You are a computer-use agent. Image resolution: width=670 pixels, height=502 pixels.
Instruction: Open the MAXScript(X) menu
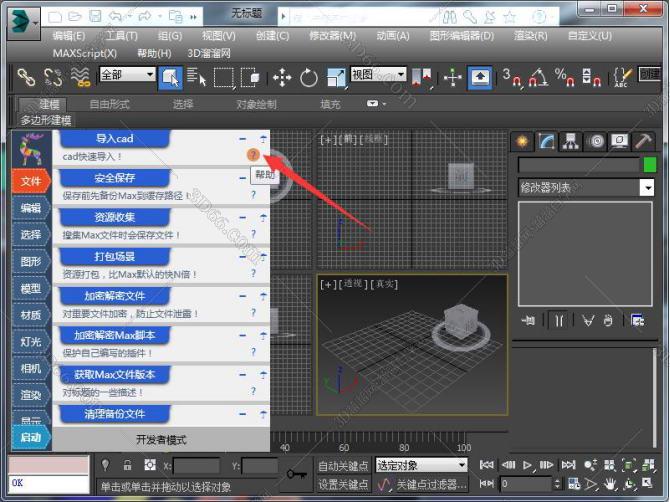tap(85, 53)
